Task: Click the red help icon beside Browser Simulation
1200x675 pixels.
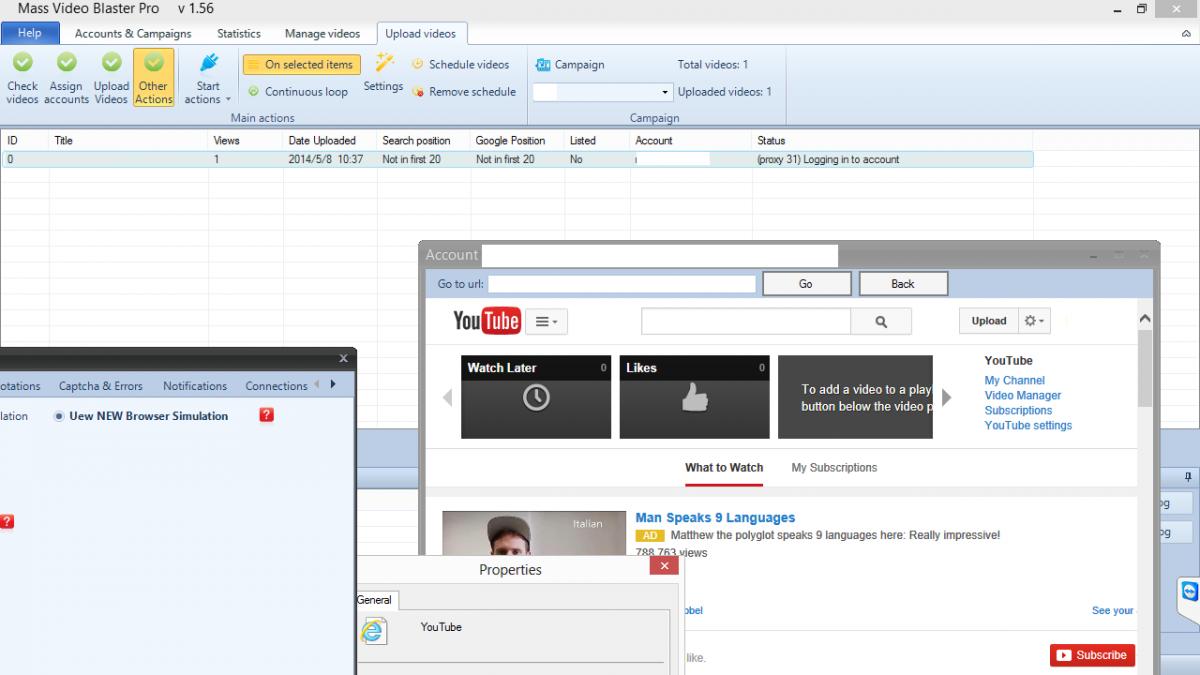Action: tap(266, 415)
